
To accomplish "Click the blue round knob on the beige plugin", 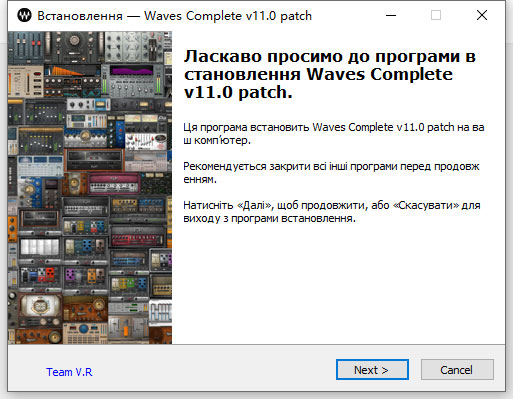I will [83, 329].
